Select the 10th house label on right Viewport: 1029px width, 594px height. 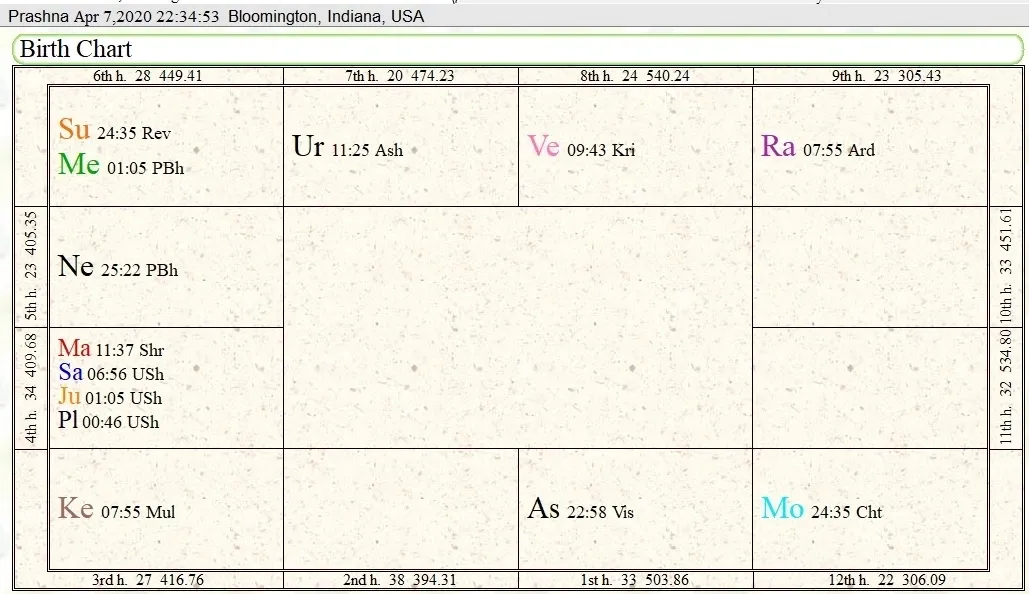pyautogui.click(x=1005, y=266)
